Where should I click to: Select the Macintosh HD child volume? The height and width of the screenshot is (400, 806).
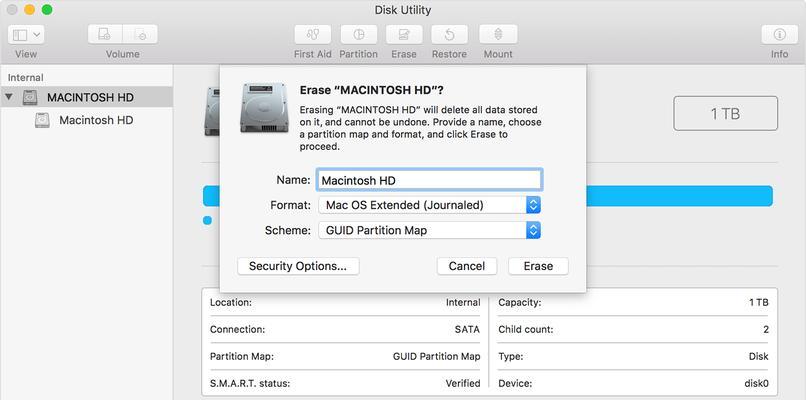coord(86,120)
